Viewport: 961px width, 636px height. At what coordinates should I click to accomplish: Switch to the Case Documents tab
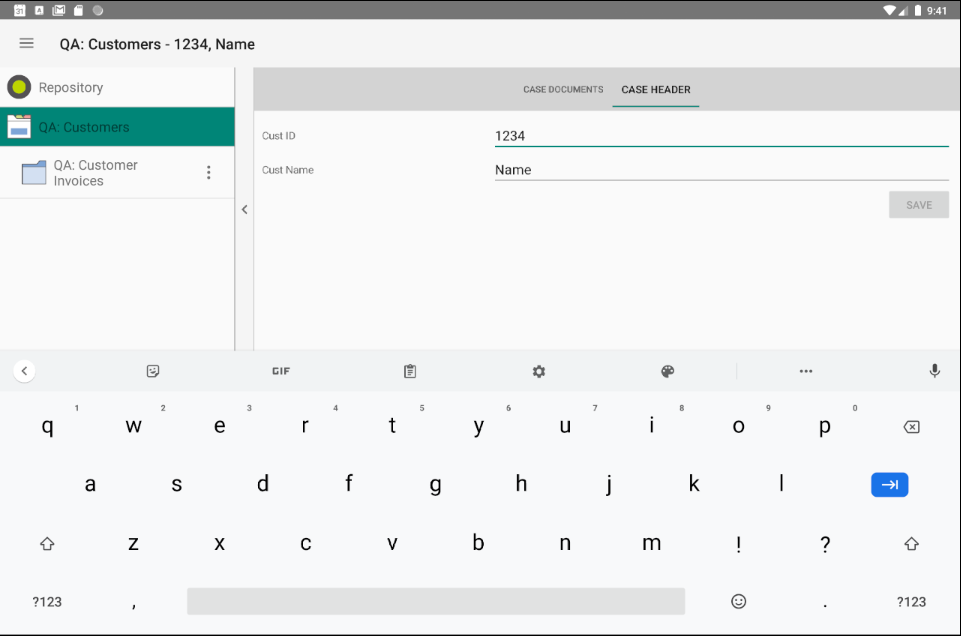click(562, 89)
